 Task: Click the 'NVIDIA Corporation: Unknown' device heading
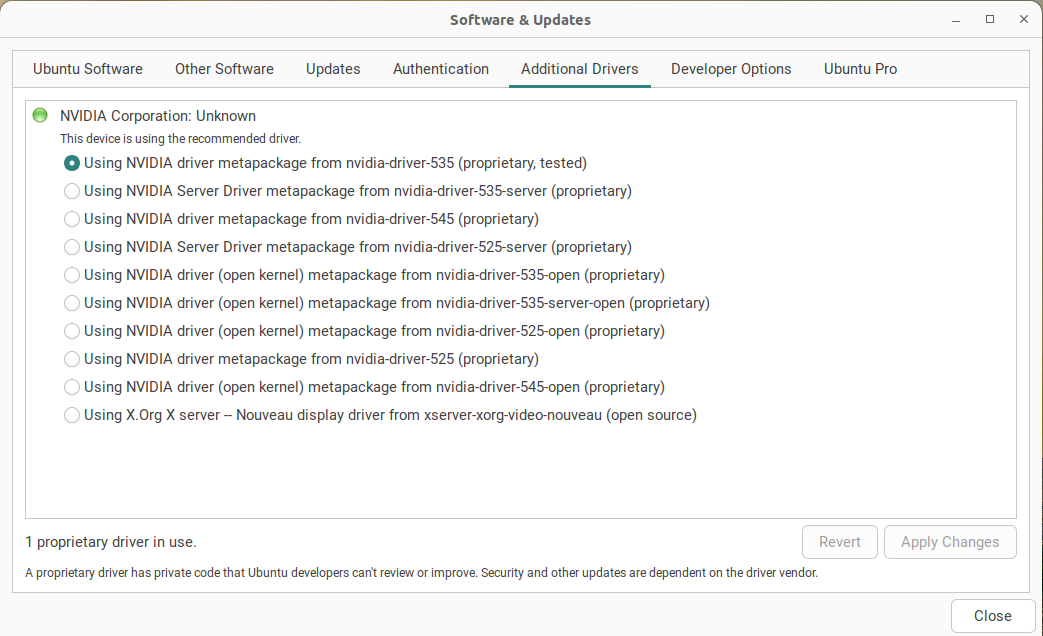click(x=158, y=116)
